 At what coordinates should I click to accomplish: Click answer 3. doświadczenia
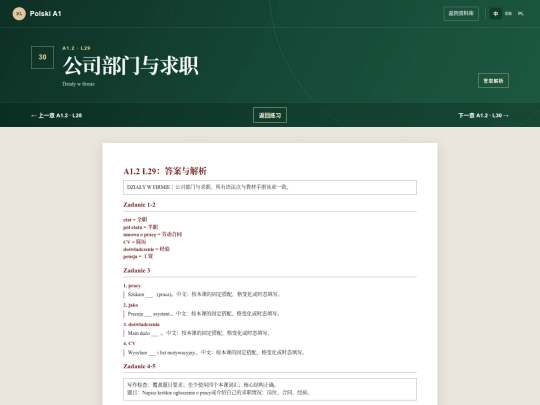[142, 324]
